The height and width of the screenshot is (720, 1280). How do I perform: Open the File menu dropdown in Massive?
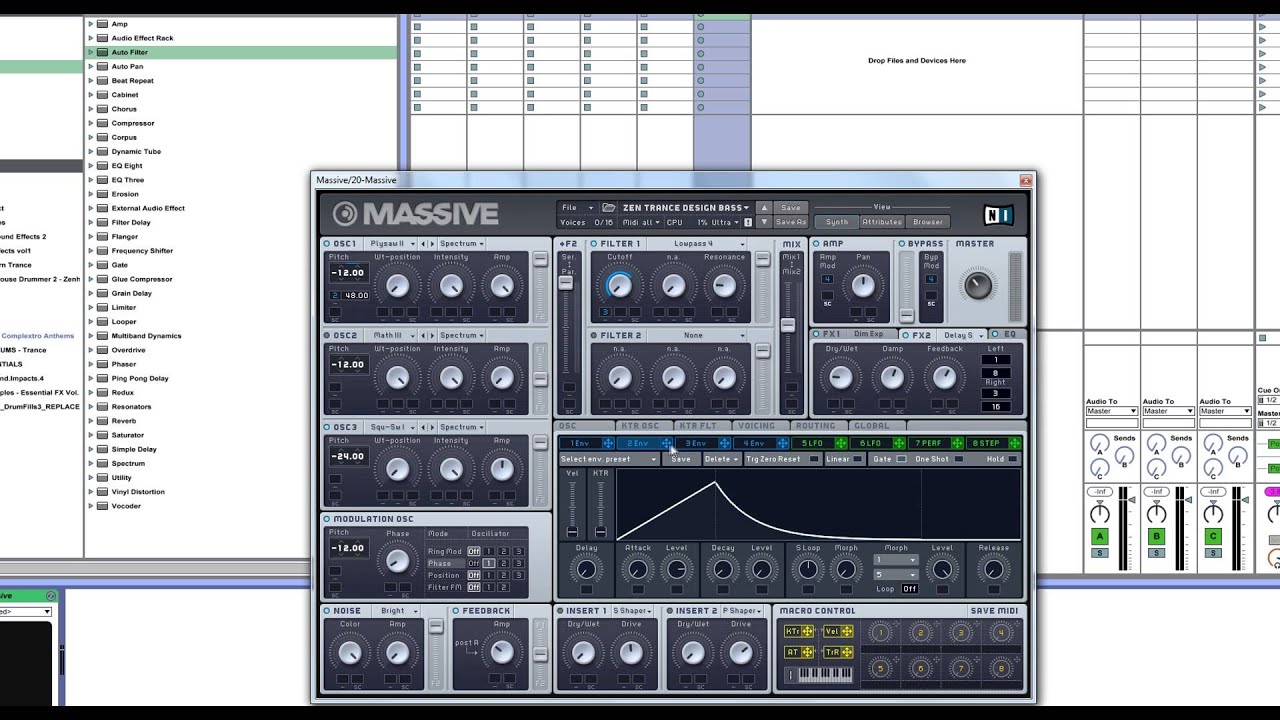pos(577,207)
